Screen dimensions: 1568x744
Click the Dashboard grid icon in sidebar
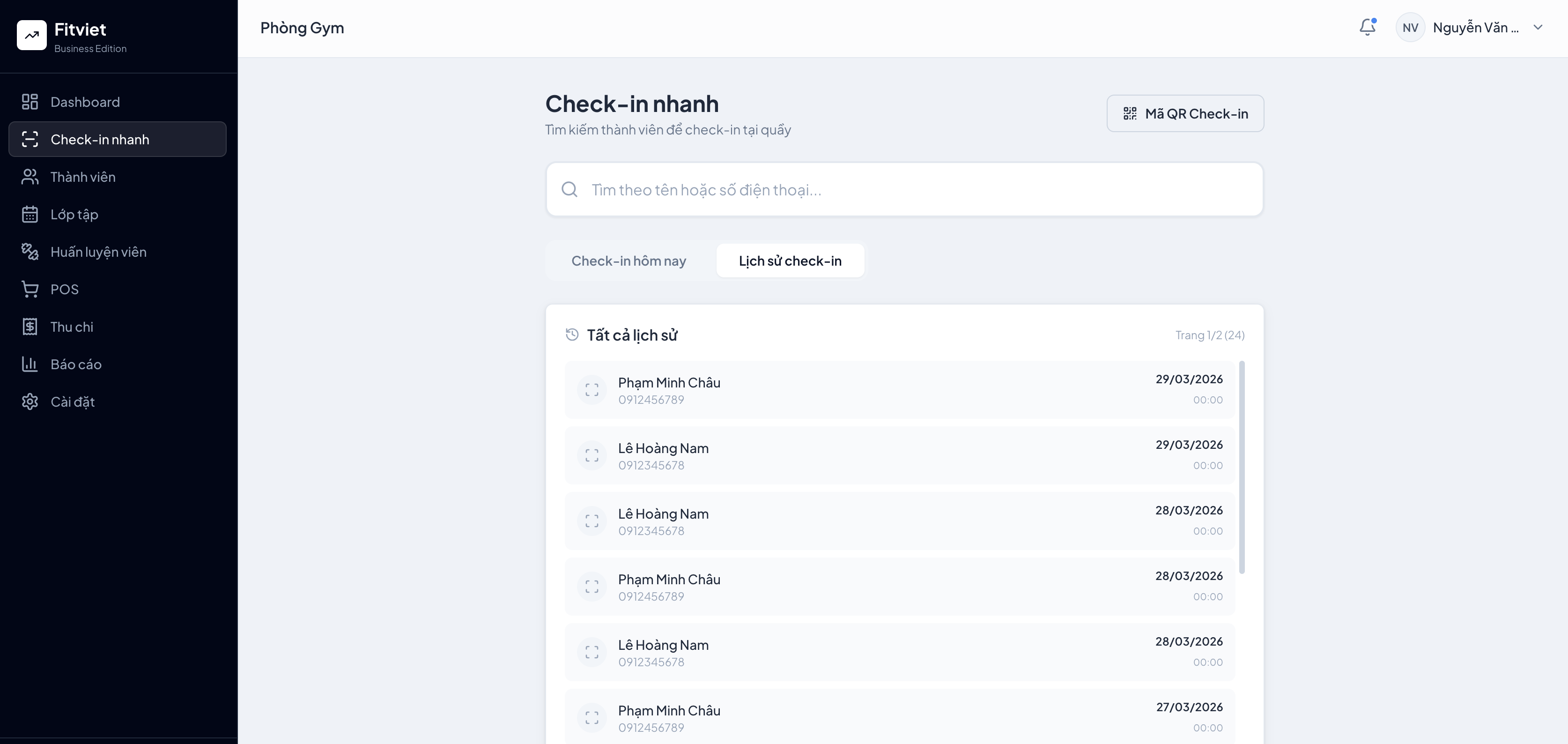tap(30, 102)
